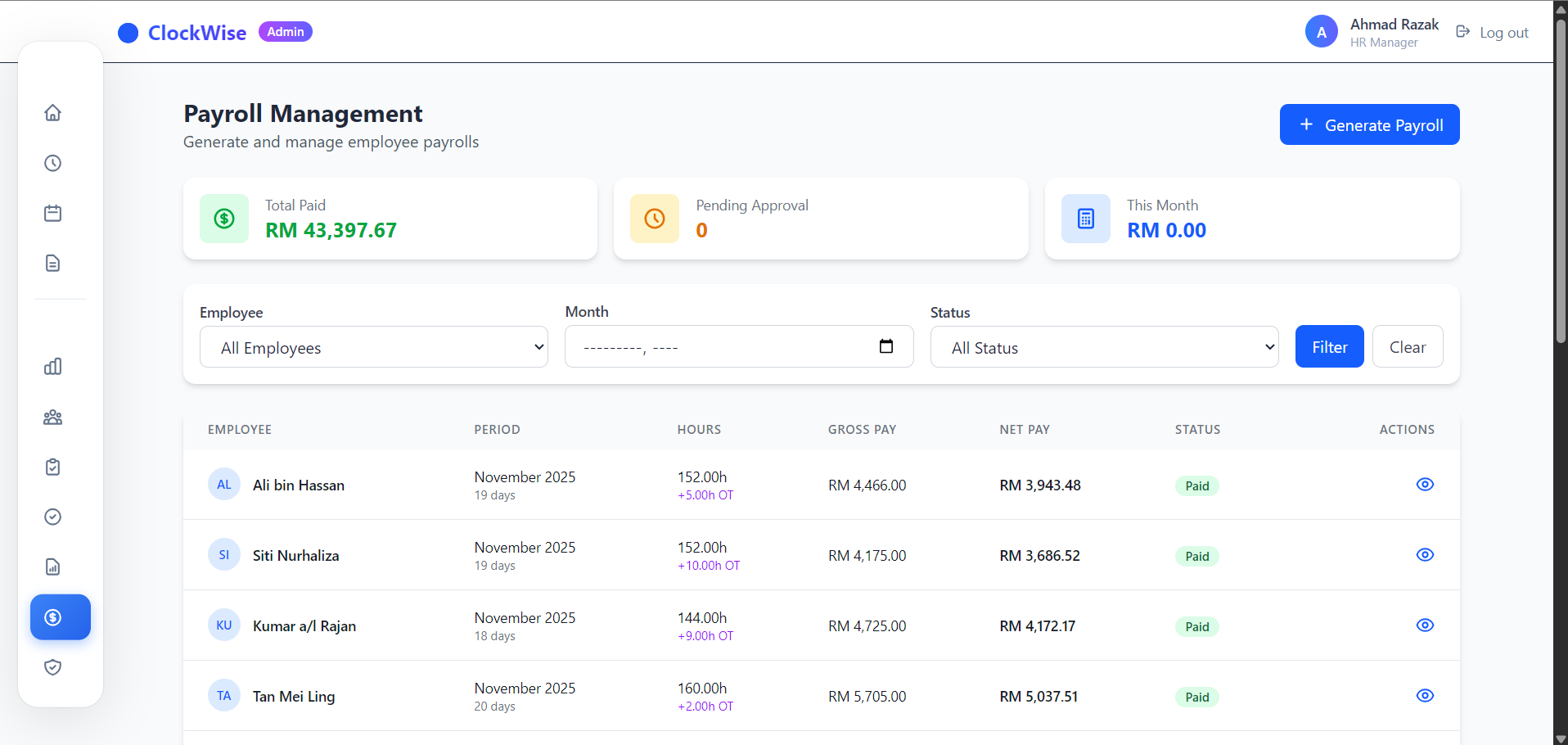1568x745 pixels.
Task: Open the home dashboard sidebar icon
Action: point(53,113)
